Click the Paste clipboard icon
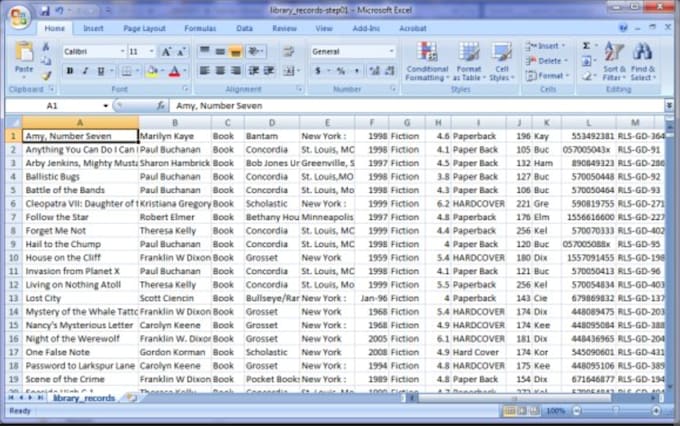 tap(24, 52)
